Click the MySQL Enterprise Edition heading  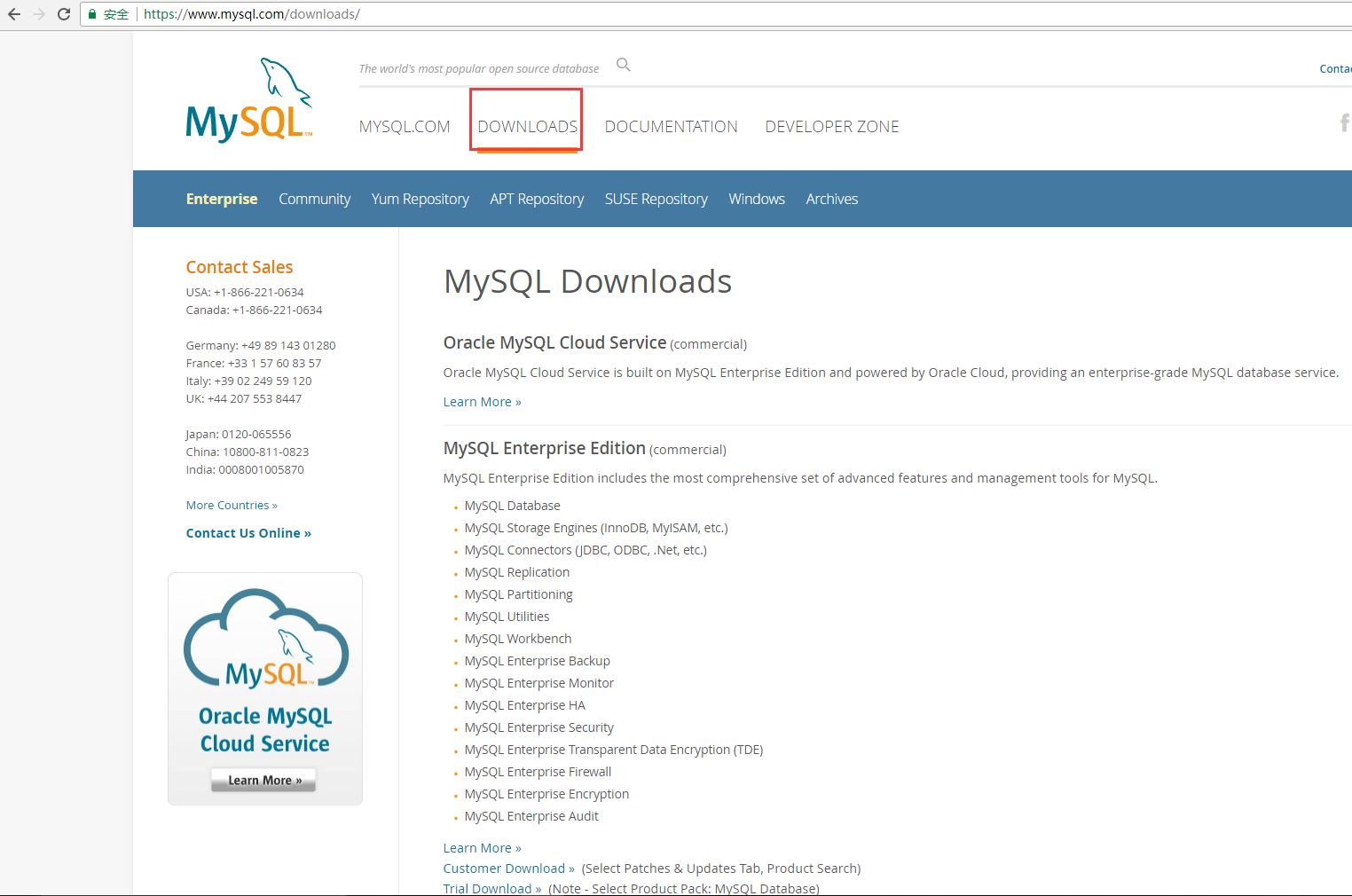tap(545, 448)
